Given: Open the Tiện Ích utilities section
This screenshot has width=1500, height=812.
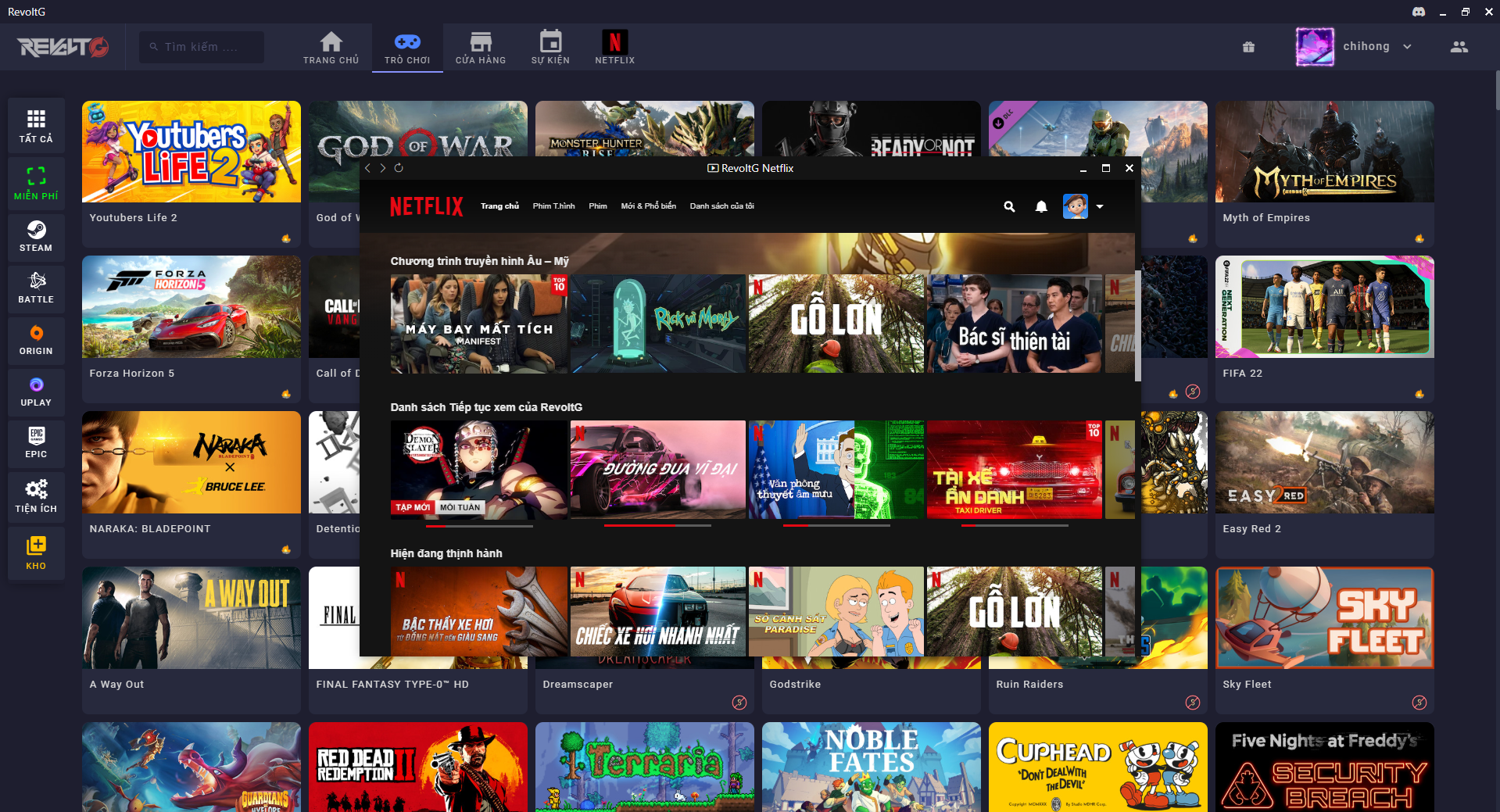Looking at the screenshot, I should [x=36, y=495].
